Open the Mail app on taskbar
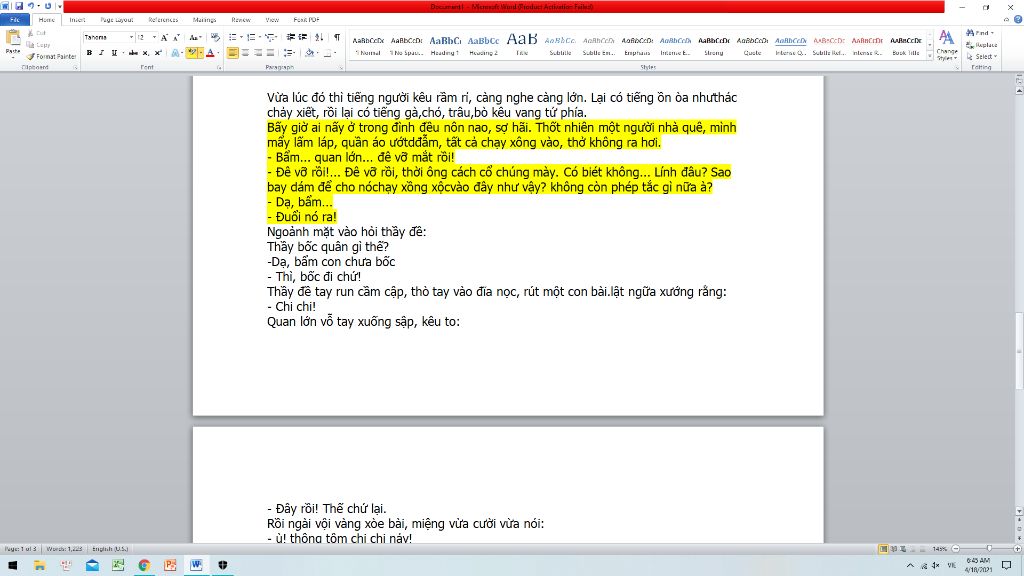1024x576 pixels. [92, 565]
